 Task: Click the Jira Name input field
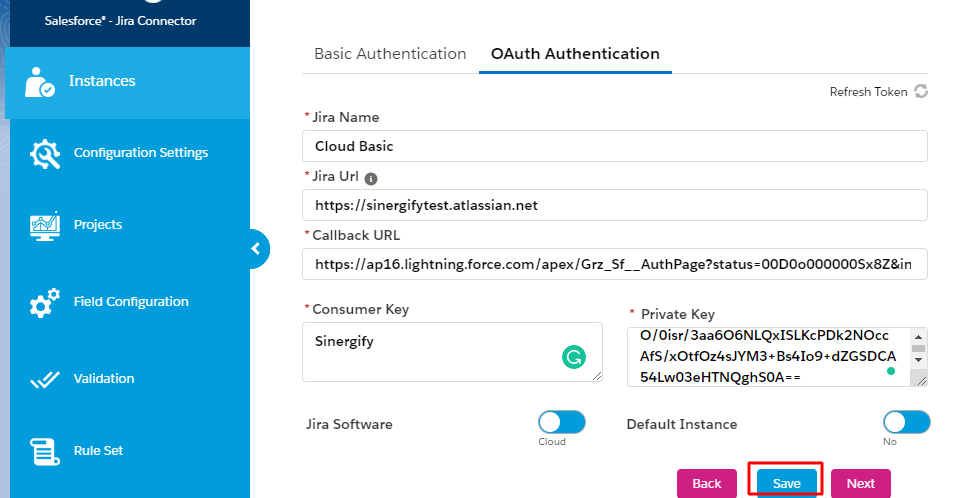tap(615, 146)
